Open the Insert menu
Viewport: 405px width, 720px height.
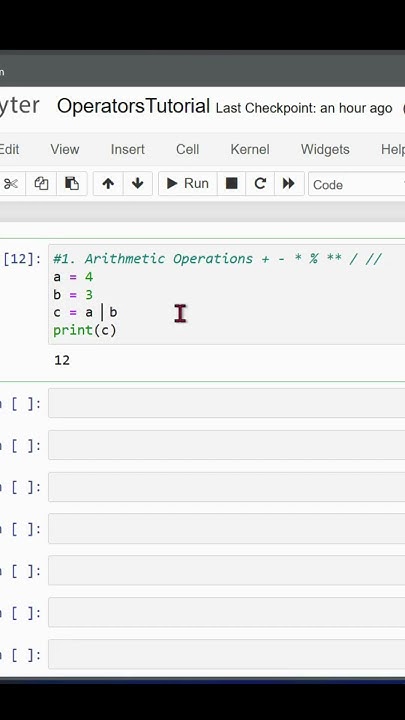128,149
